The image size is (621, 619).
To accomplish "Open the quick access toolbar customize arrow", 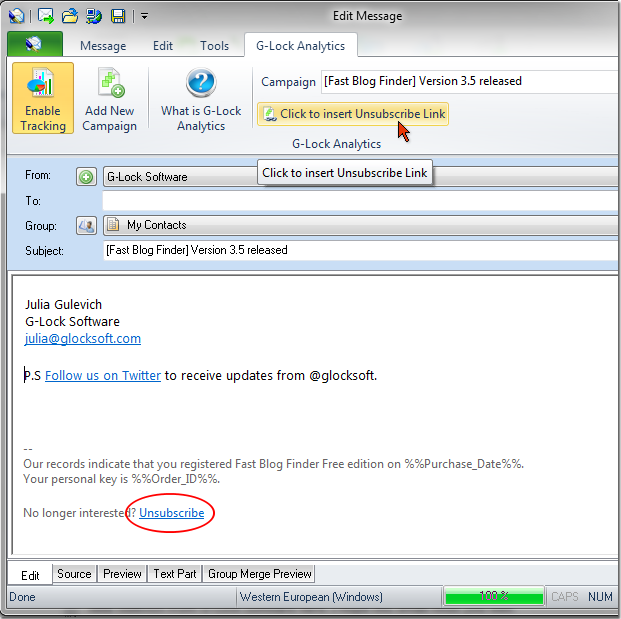I will coord(145,16).
